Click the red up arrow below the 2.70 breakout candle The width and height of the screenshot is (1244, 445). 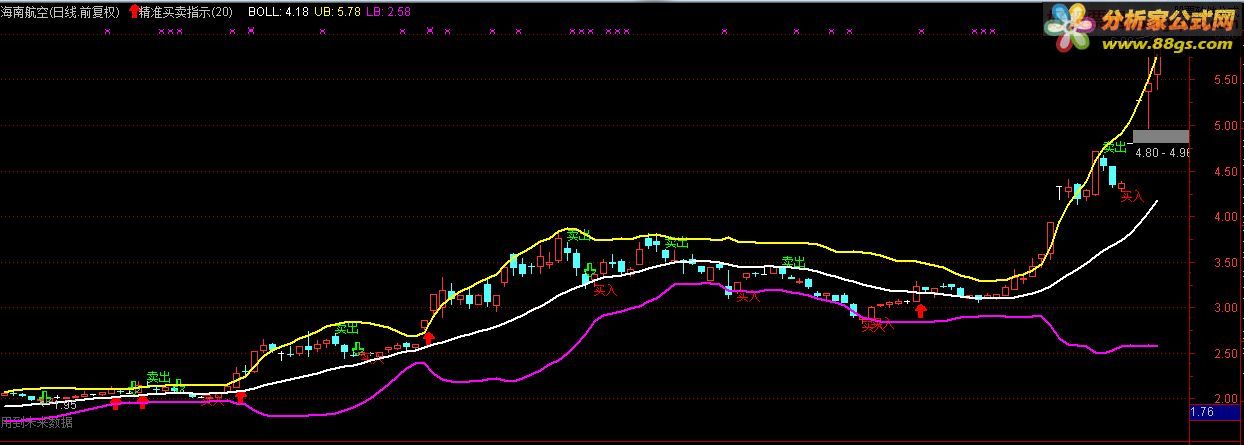429,339
